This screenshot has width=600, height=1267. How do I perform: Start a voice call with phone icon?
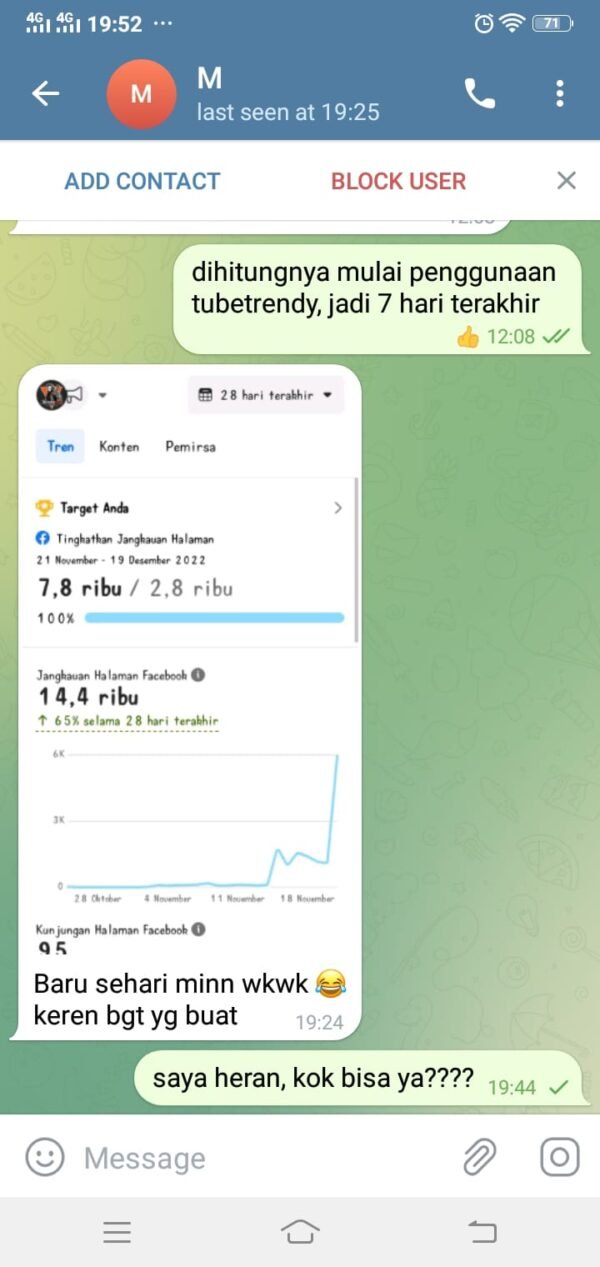tap(479, 93)
